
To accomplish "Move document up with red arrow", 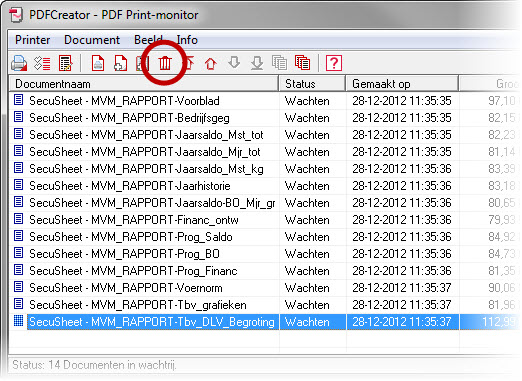I will (x=211, y=63).
